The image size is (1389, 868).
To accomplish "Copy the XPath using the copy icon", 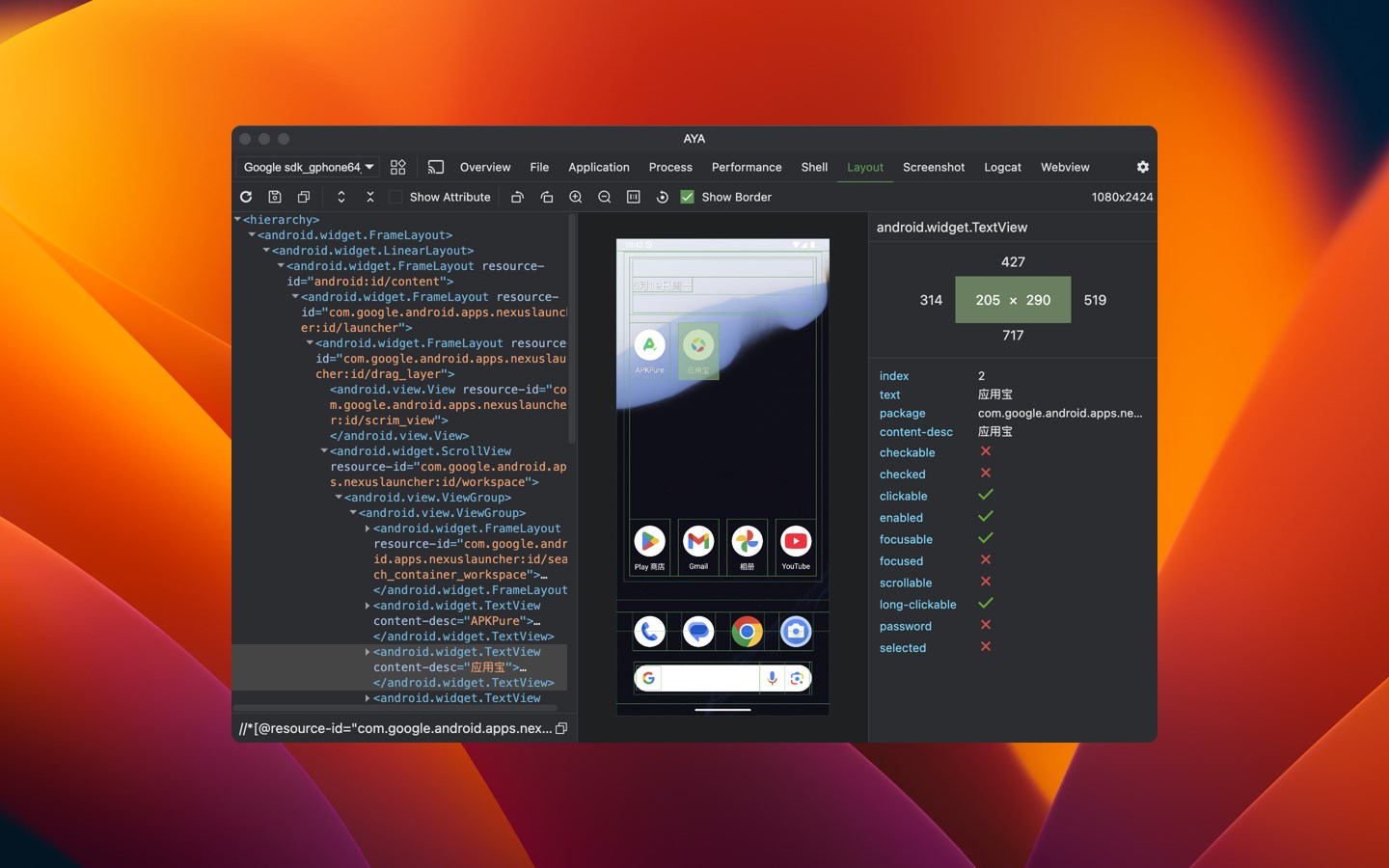I will 561,728.
